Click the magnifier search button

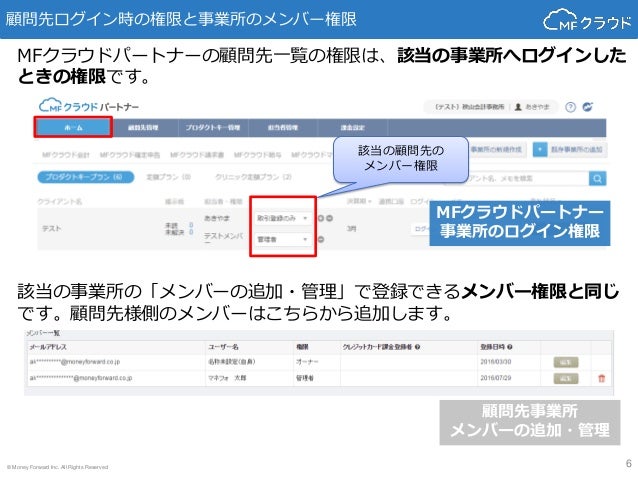click(597, 178)
